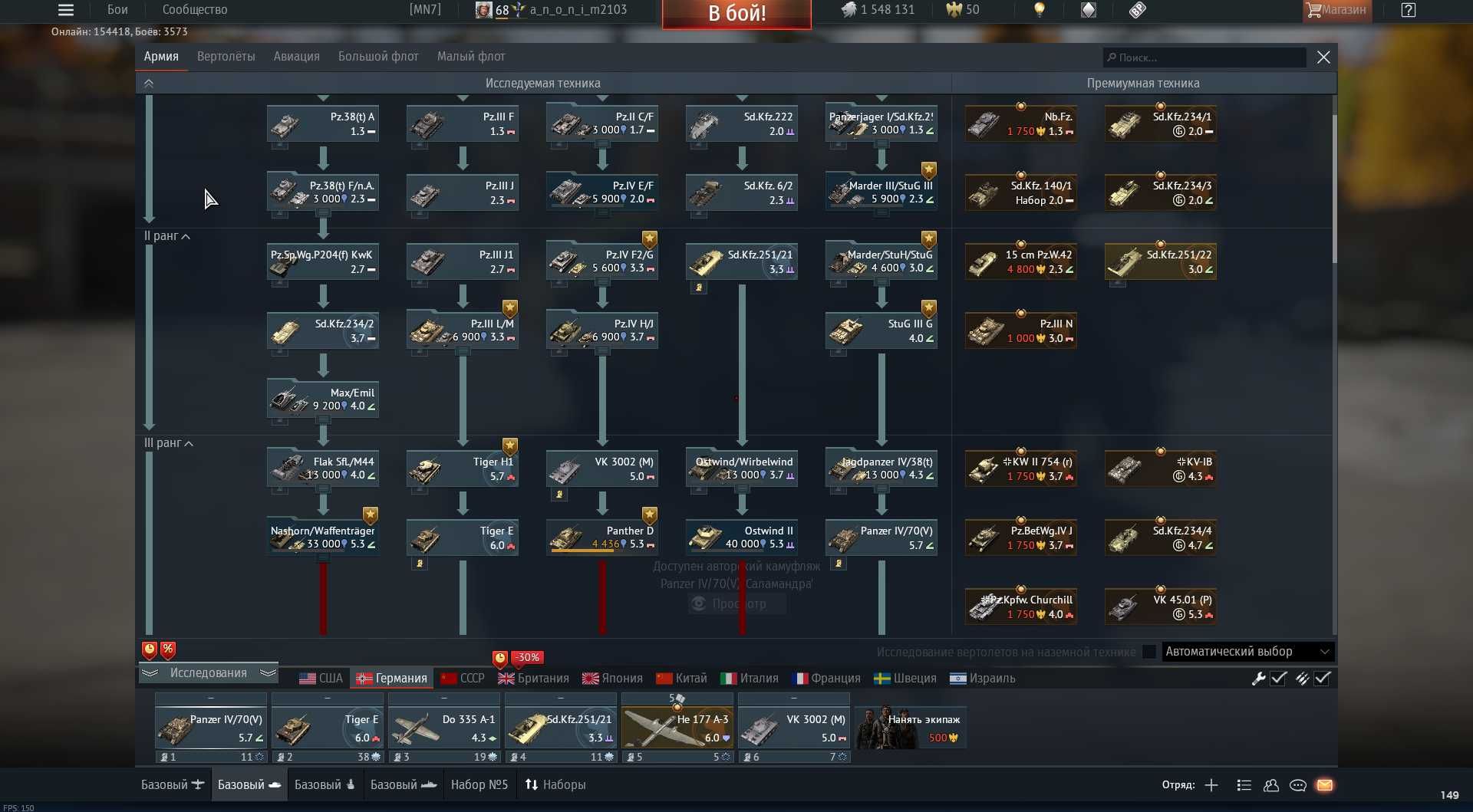This screenshot has height=812, width=1473.
Task: Open the Автоматический выбор dropdown
Action: [1248, 652]
